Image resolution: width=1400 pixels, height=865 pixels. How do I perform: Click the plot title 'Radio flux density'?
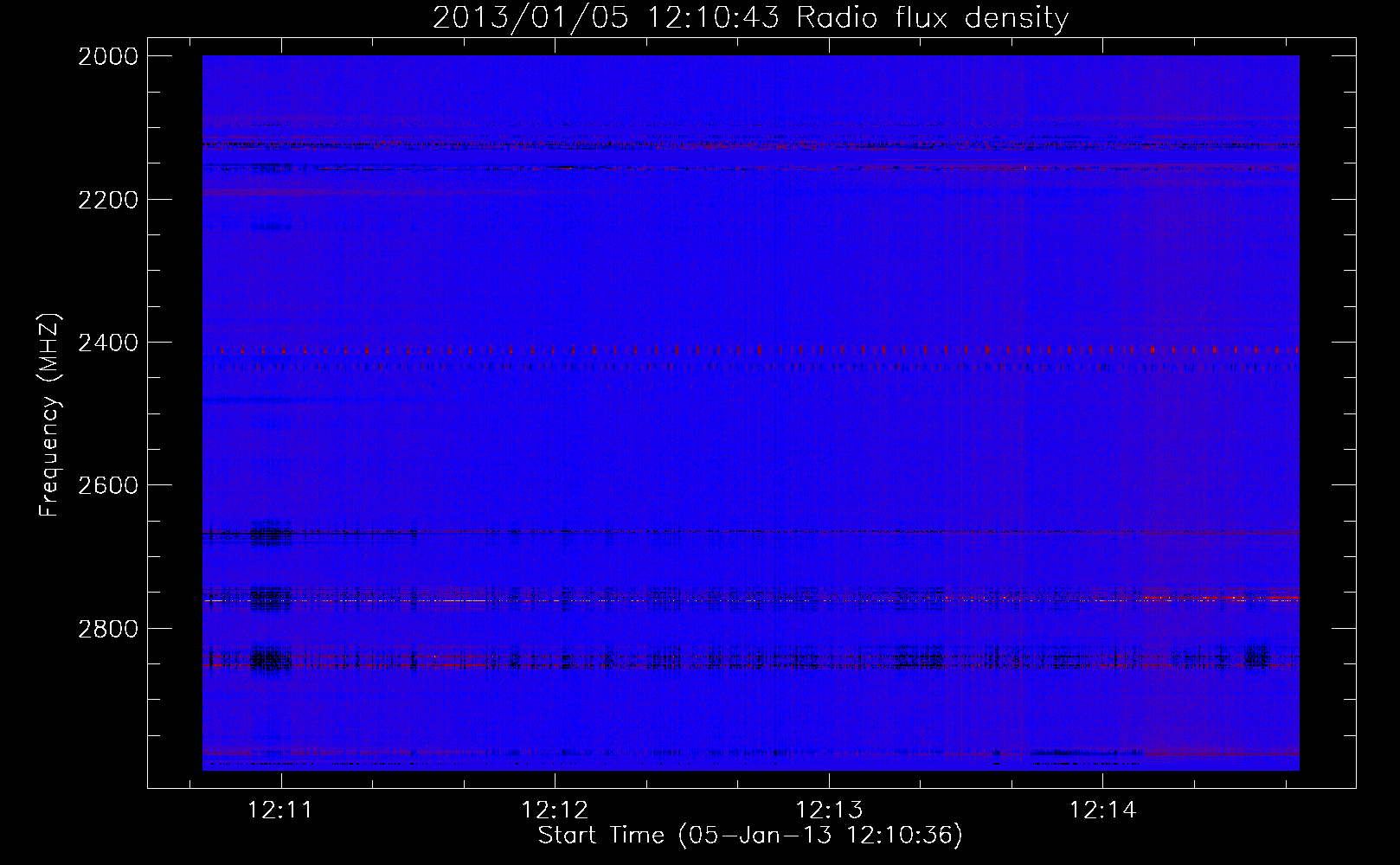point(933,18)
